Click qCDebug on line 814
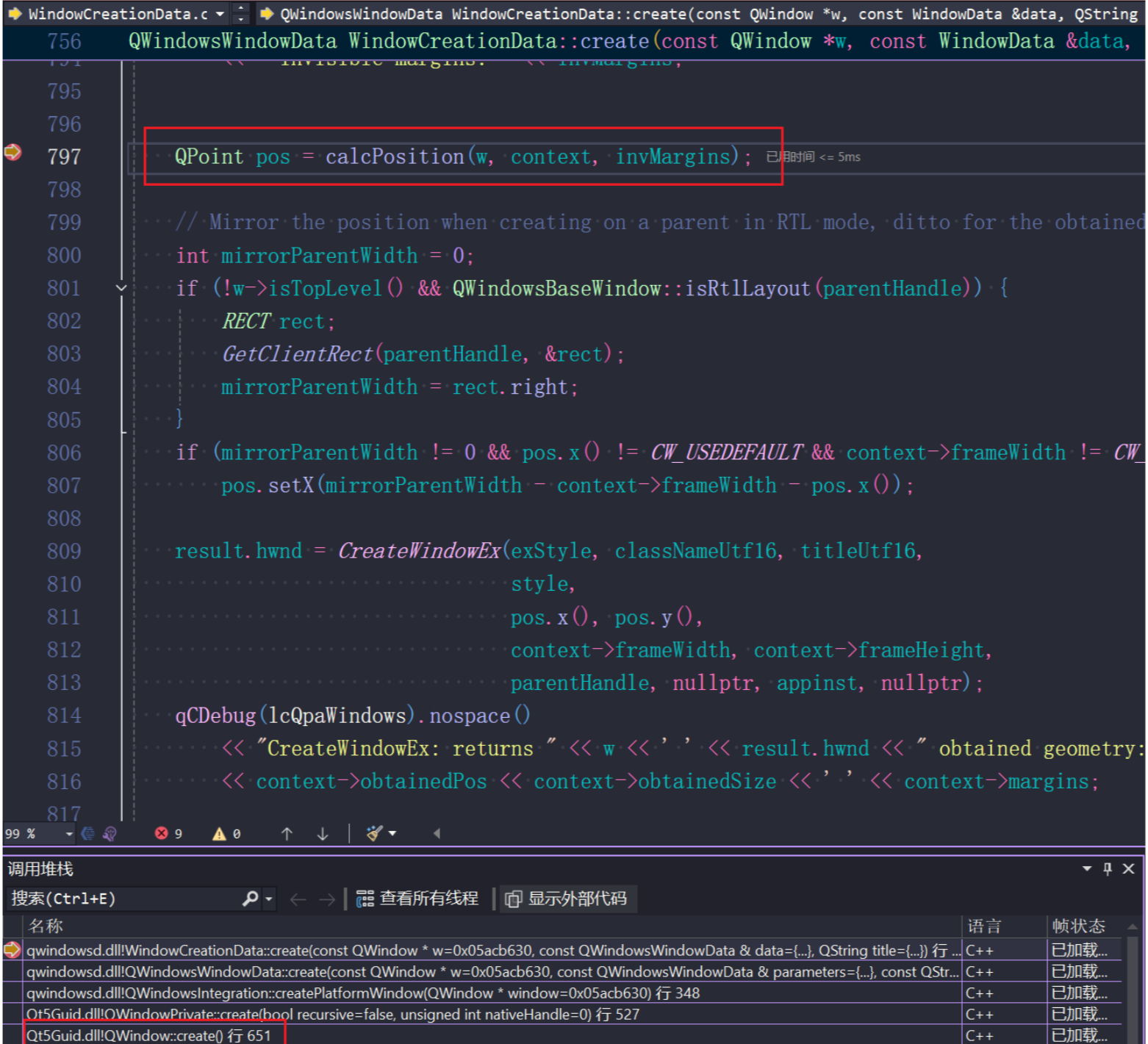Image resolution: width=1148 pixels, height=1044 pixels. tap(215, 716)
